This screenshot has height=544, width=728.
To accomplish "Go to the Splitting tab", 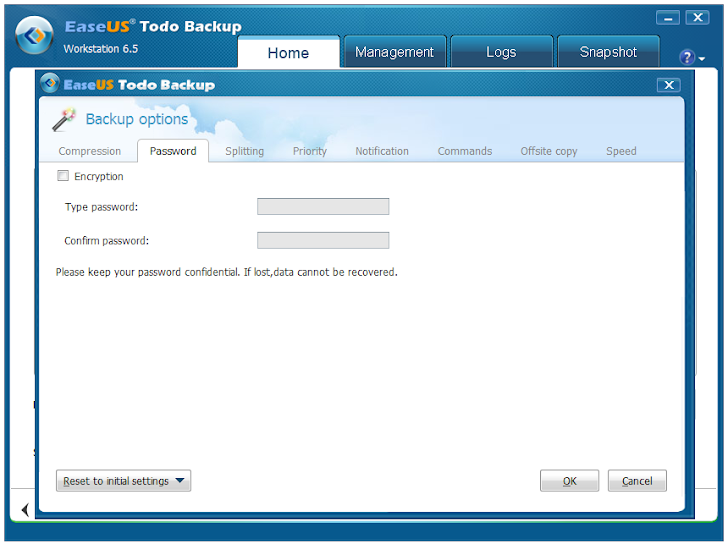I will tap(245, 151).
